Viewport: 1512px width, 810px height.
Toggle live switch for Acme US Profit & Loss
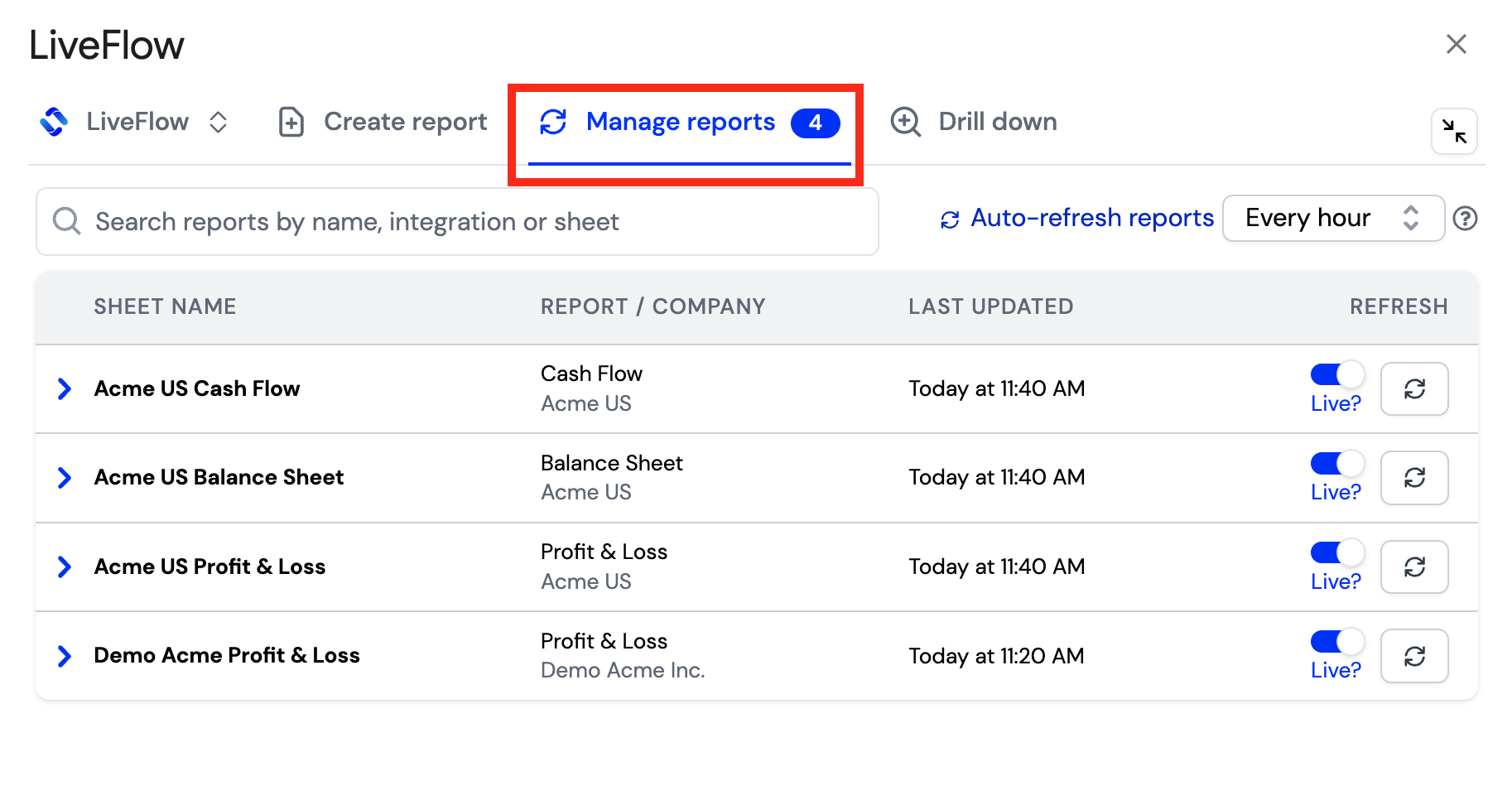click(x=1337, y=552)
